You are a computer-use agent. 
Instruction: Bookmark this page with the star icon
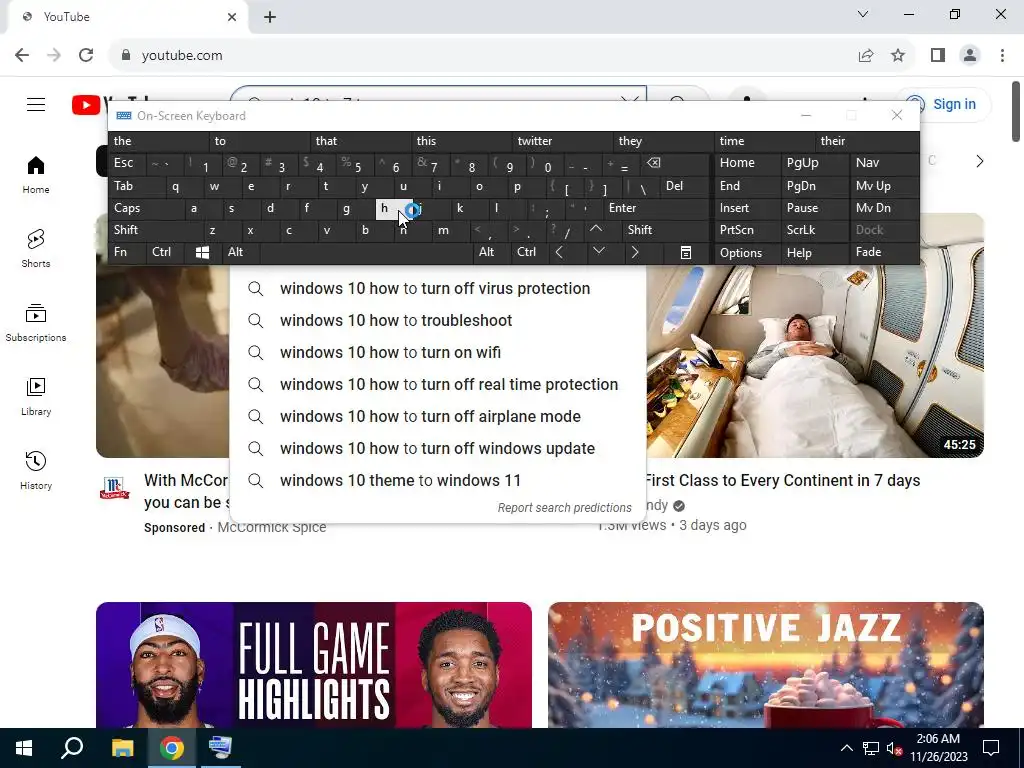[898, 56]
